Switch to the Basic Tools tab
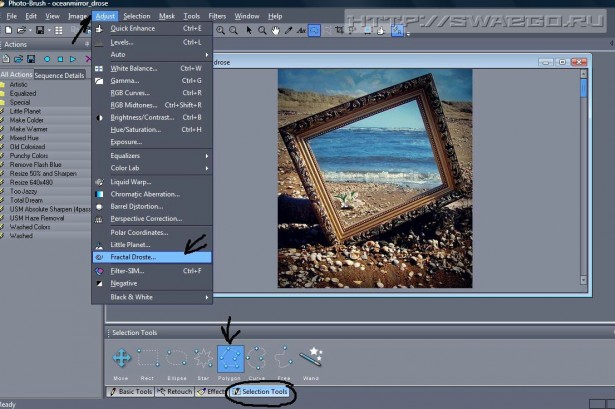The height and width of the screenshot is (409, 615). tap(132, 391)
